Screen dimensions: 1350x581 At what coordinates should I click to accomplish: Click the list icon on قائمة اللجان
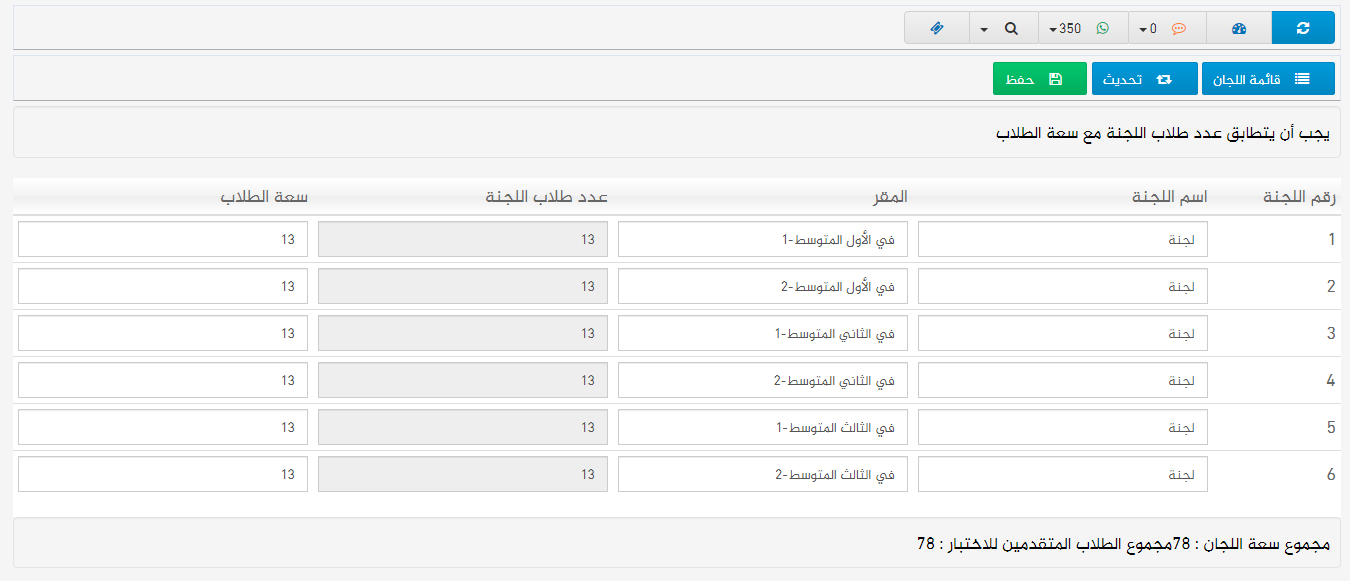click(x=1302, y=79)
